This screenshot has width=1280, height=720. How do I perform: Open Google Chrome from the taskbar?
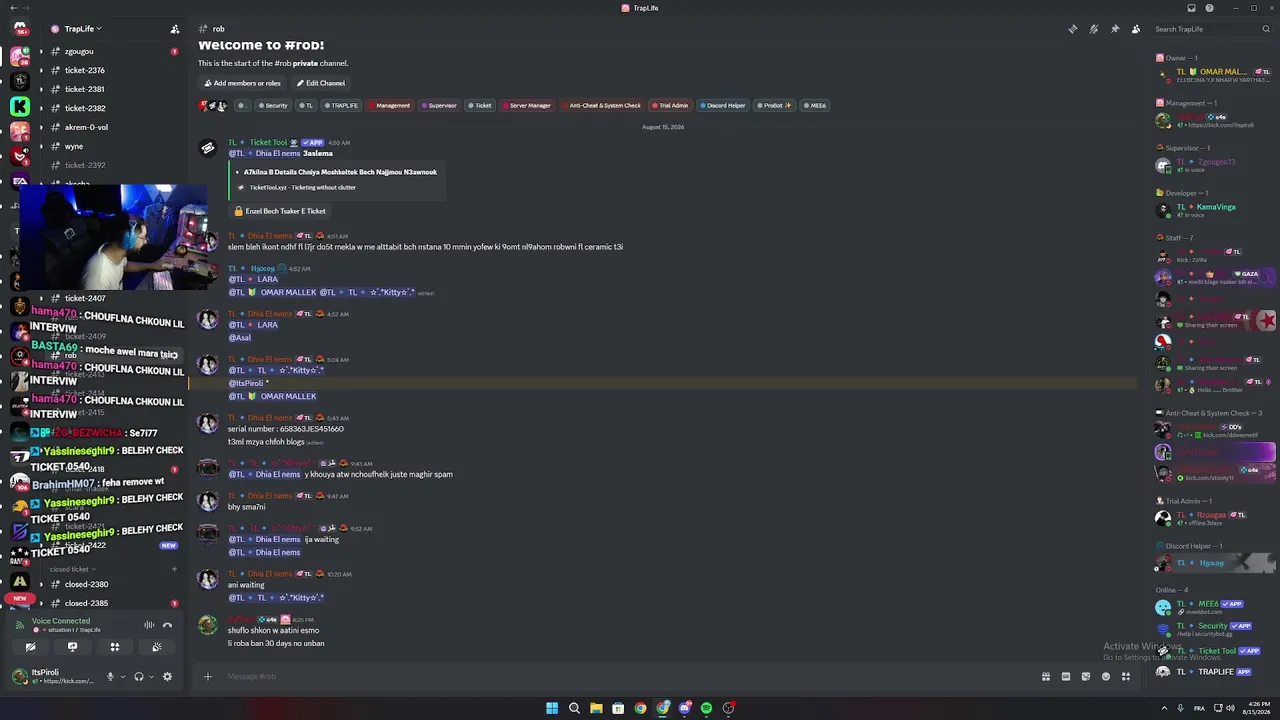coord(640,708)
